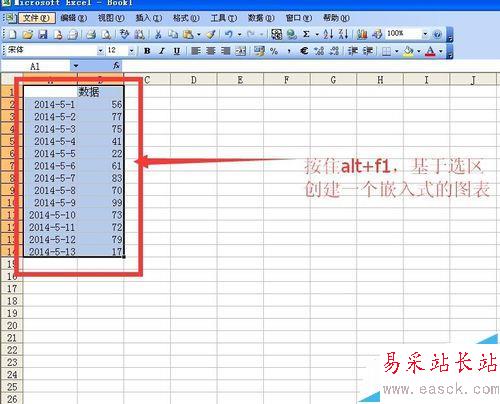Apply percent style formatting
500x404 pixels.
click(x=274, y=51)
